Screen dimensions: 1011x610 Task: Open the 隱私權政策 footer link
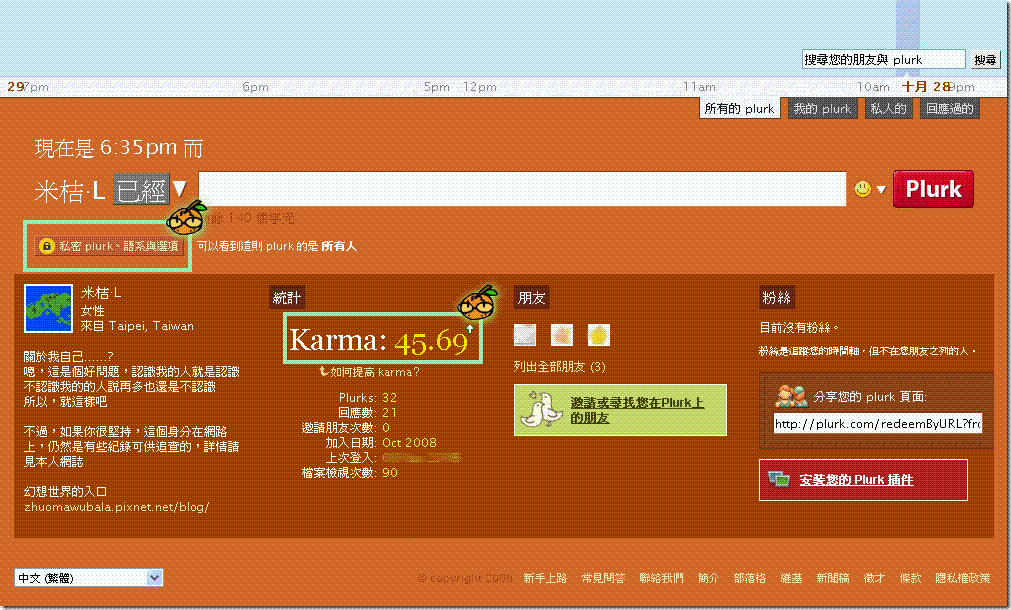pyautogui.click(x=963, y=578)
